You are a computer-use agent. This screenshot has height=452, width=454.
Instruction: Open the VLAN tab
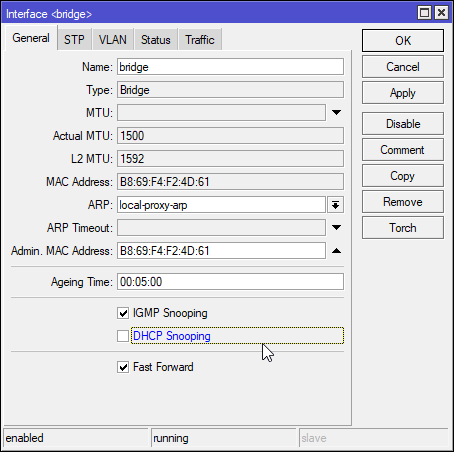pyautogui.click(x=113, y=40)
